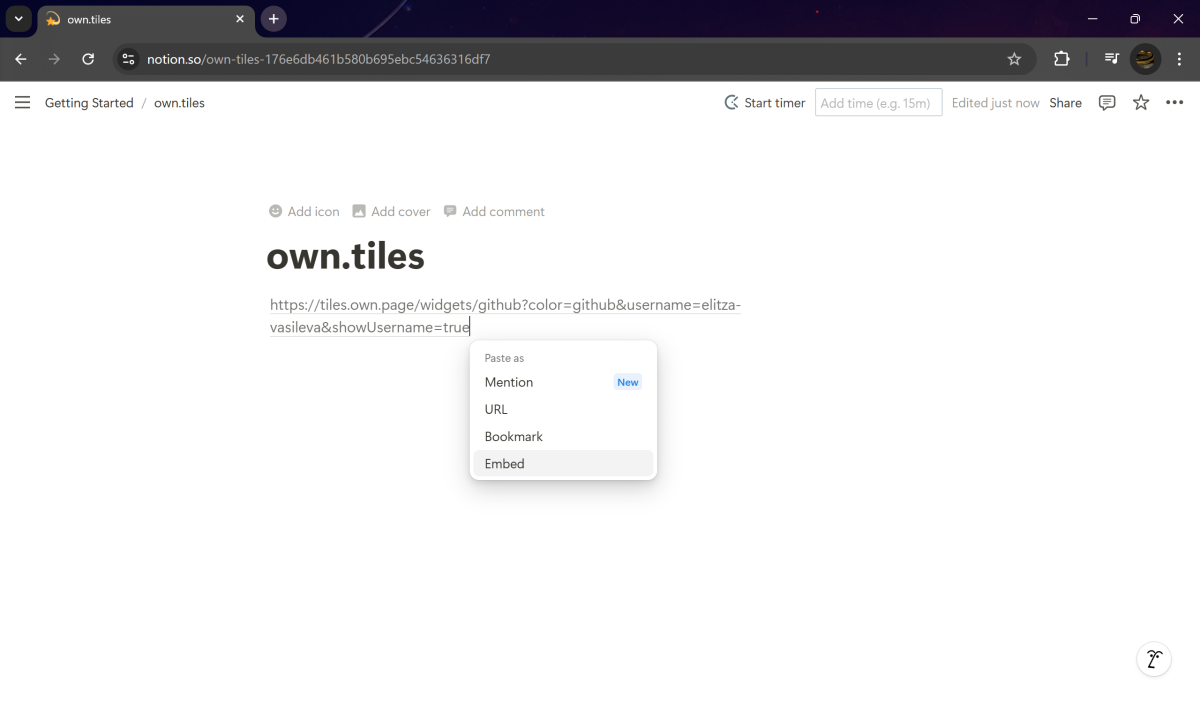This screenshot has width=1200, height=705.
Task: Click the Add cover image icon
Action: click(x=359, y=211)
